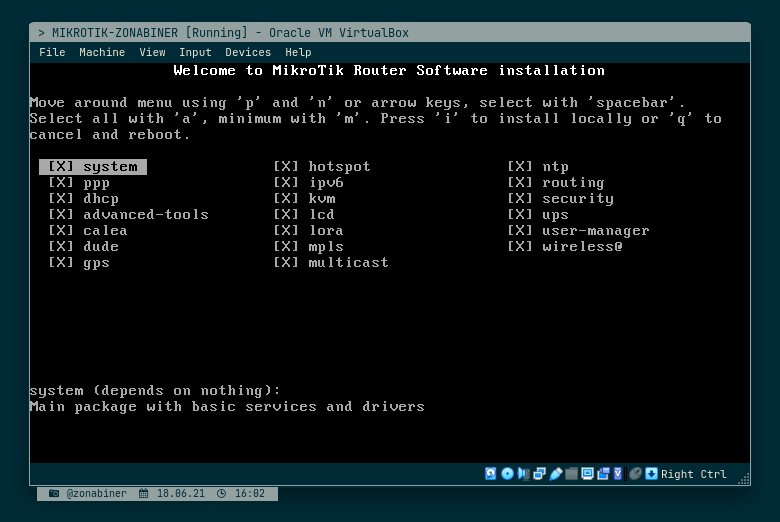Click the clock icon beside 16:02
The width and height of the screenshot is (780, 522).
221,494
